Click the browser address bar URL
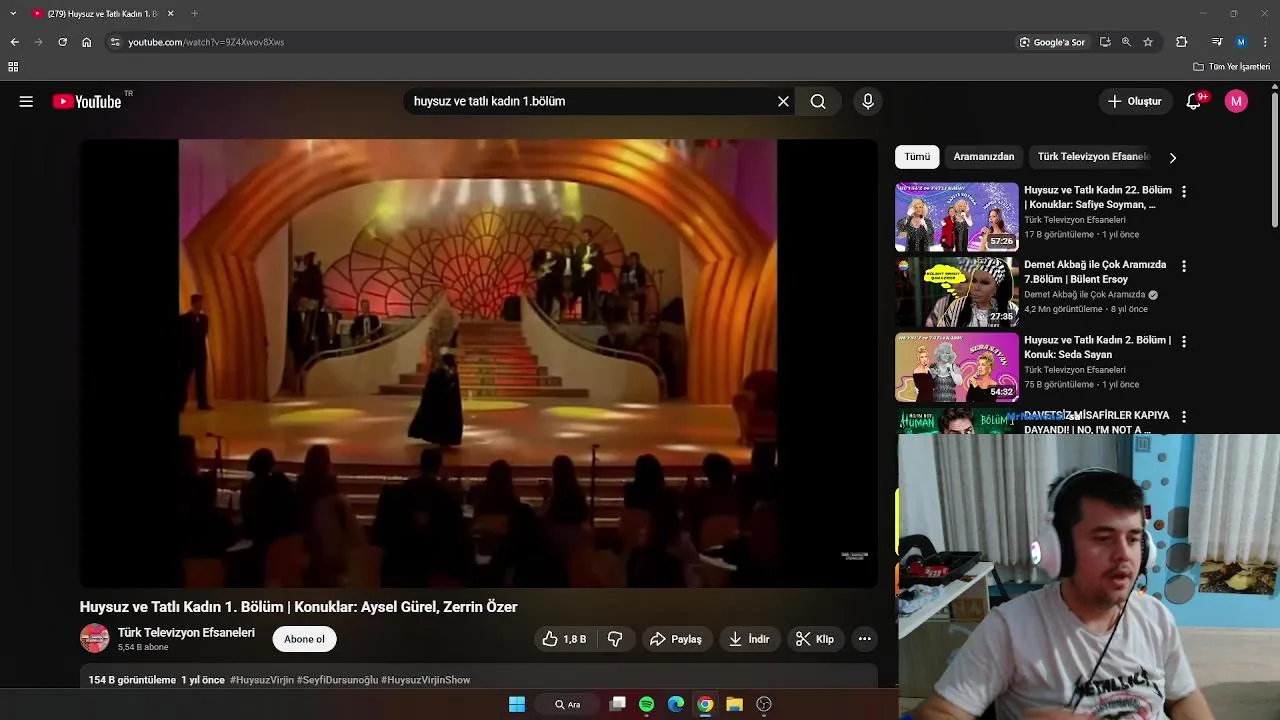The height and width of the screenshot is (720, 1280). [x=206, y=42]
